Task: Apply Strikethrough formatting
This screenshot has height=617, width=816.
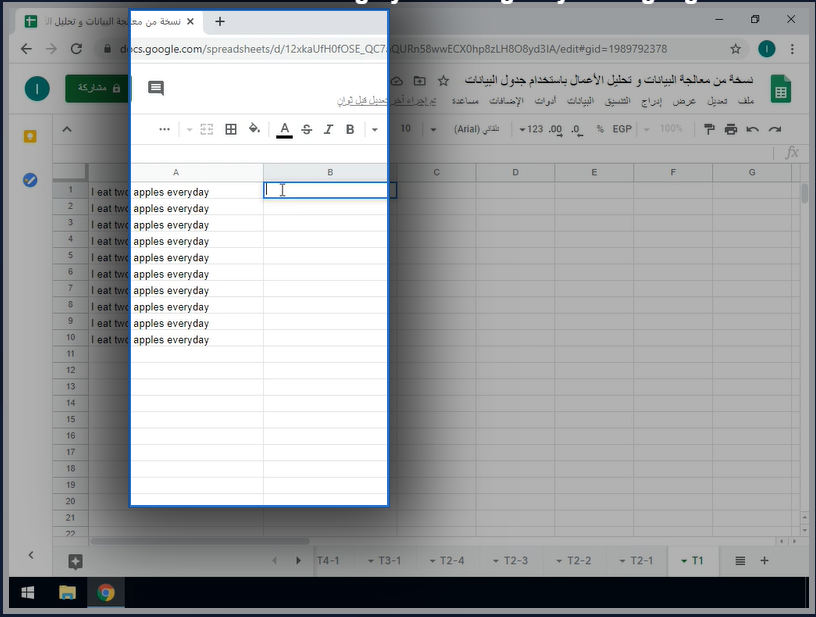Action: pos(307,129)
